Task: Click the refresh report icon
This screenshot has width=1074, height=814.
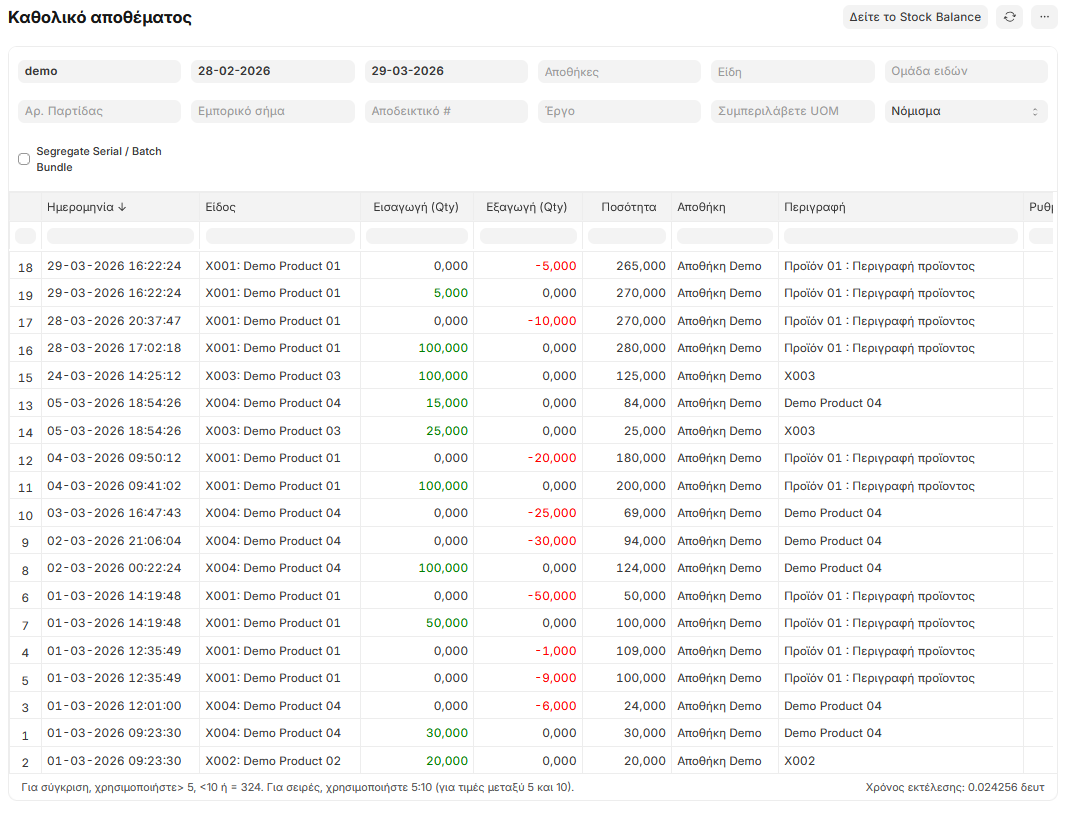Action: [x=1009, y=17]
